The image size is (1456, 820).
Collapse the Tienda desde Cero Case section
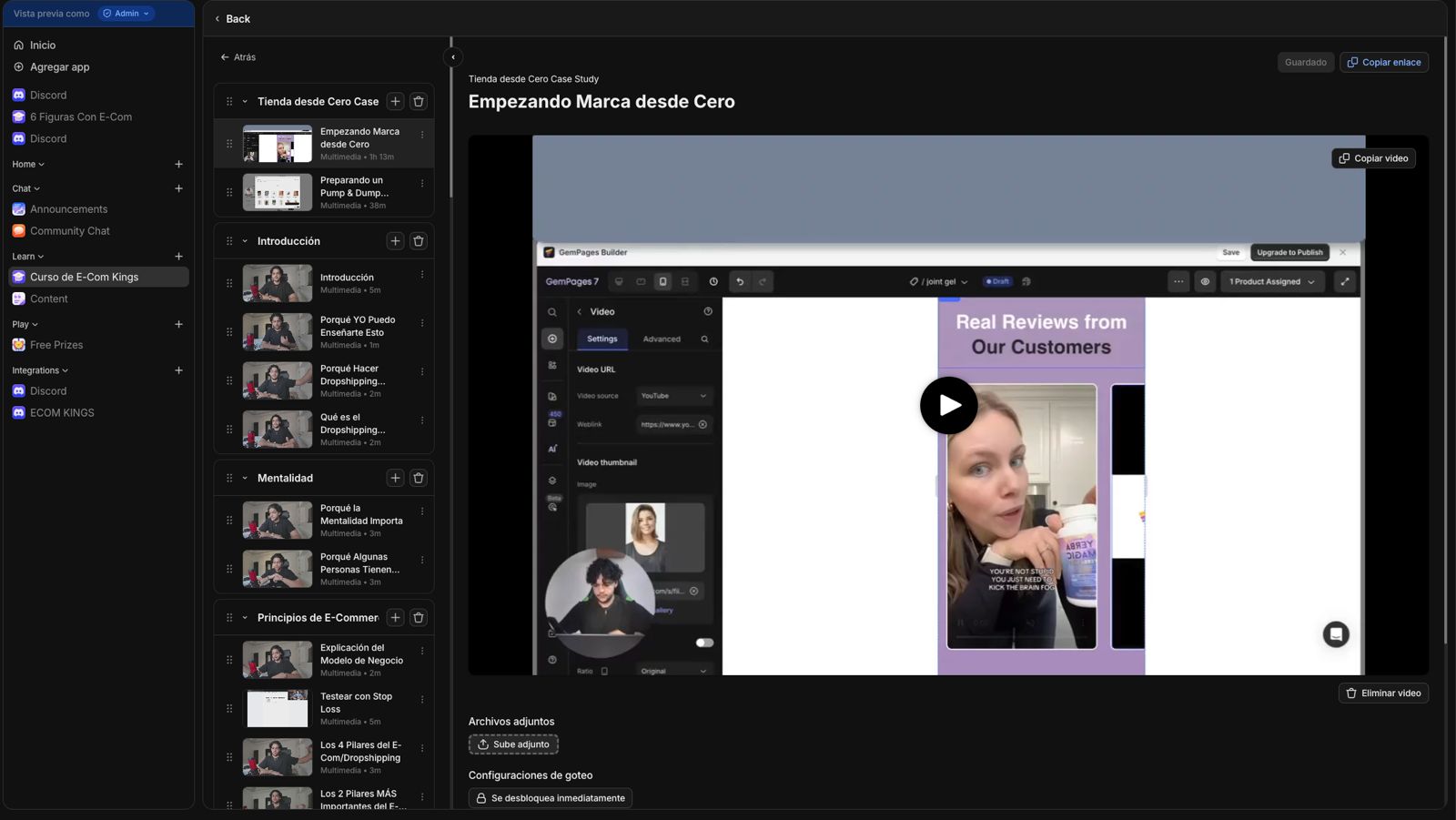pos(245,102)
